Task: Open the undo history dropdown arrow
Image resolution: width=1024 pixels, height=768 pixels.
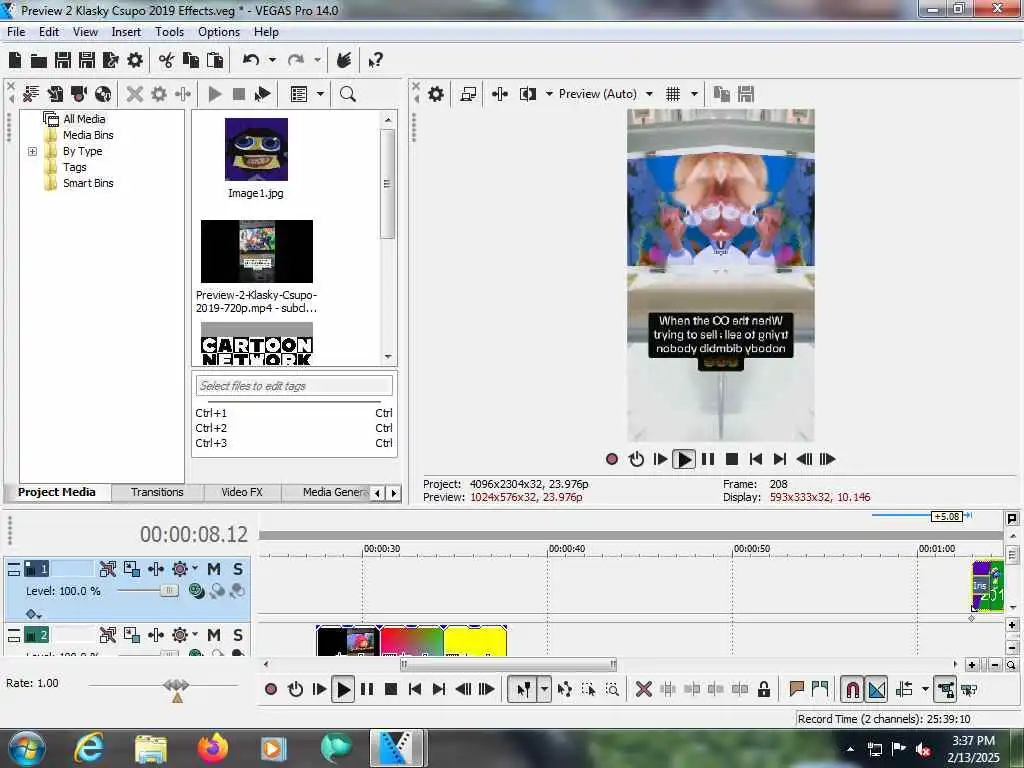Action: coord(272,61)
